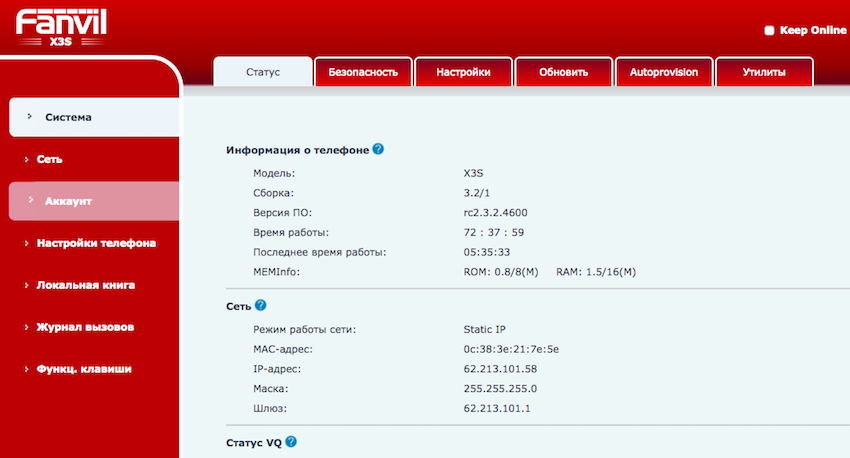The height and width of the screenshot is (458, 850).
Task: Switch to the Autoprovision tab
Action: (663, 72)
